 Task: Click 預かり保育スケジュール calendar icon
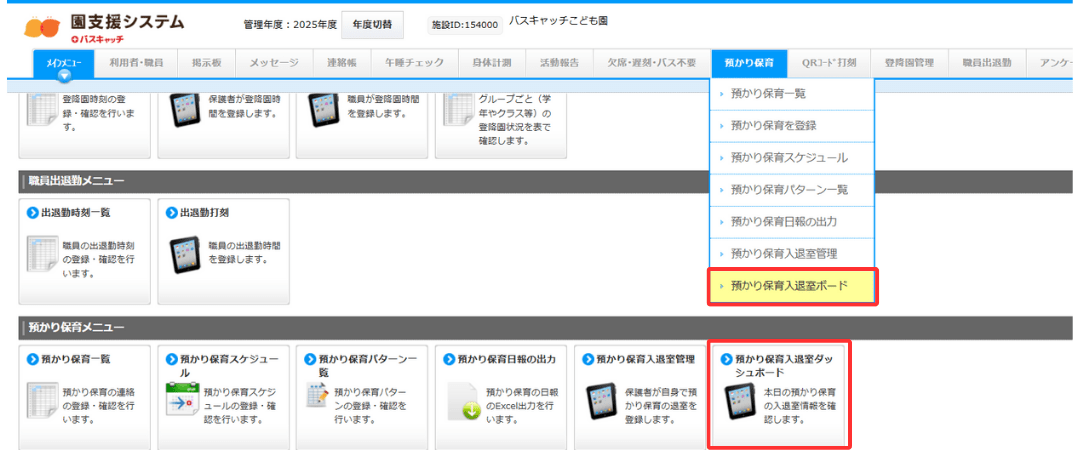point(182,402)
